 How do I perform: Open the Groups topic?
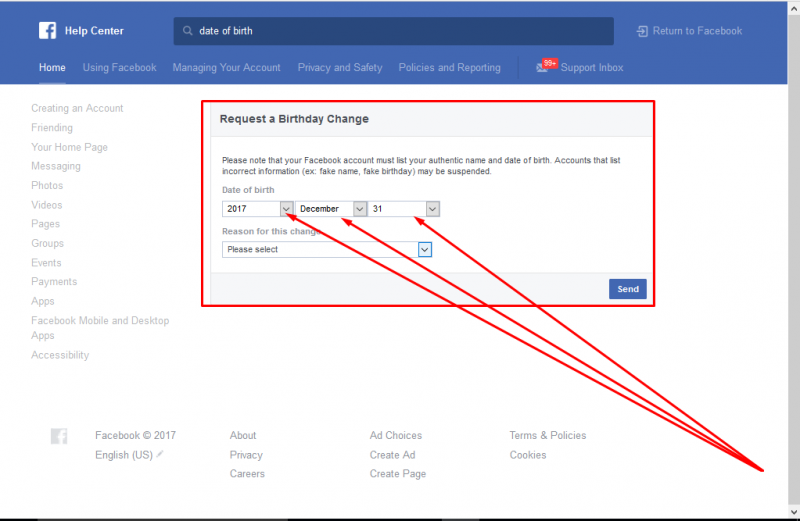(x=47, y=243)
